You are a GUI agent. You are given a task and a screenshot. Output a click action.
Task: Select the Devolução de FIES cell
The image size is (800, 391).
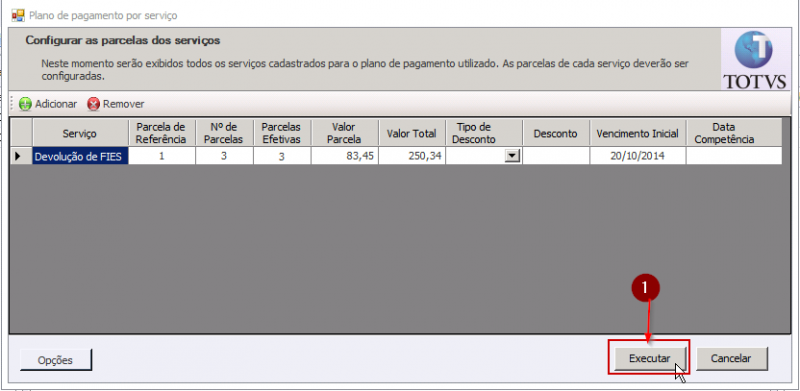coord(81,157)
